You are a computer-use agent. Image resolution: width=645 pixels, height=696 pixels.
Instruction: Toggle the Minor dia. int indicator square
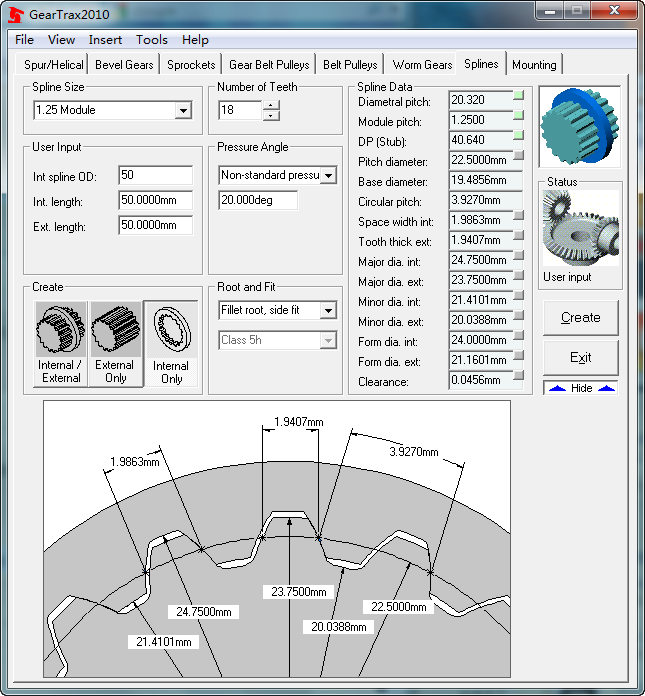518,295
